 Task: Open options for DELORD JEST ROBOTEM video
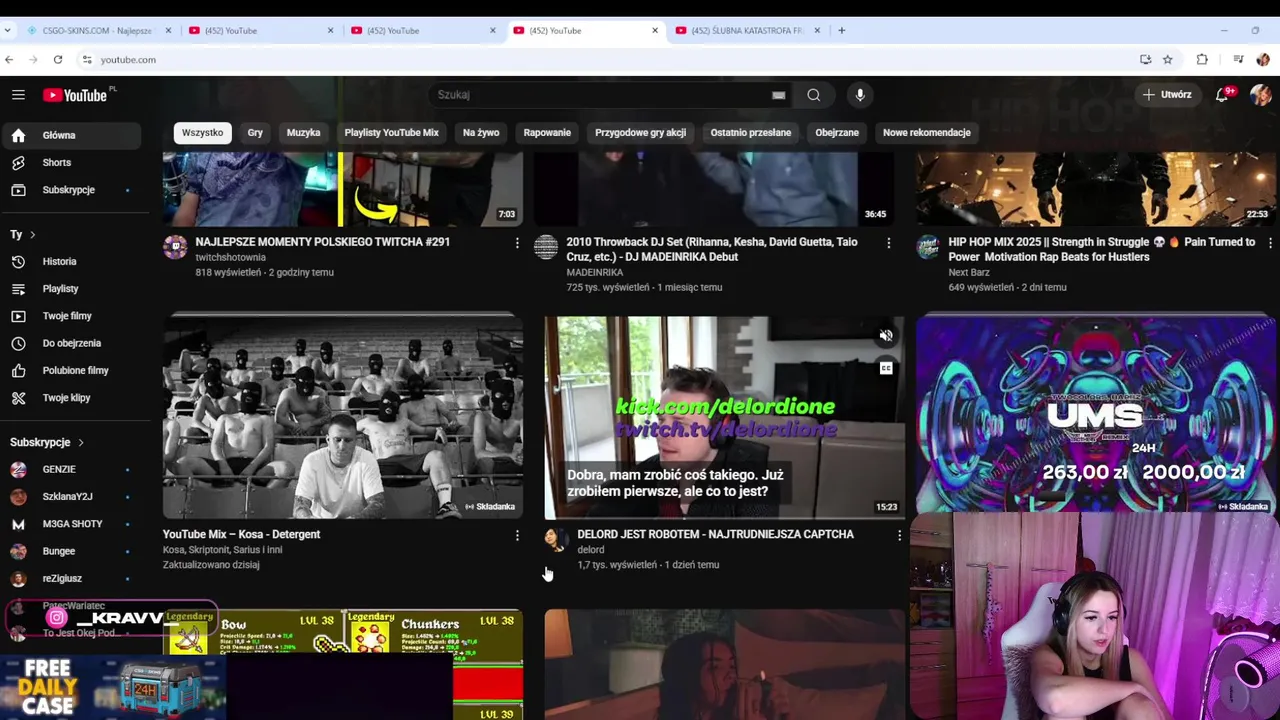(x=899, y=536)
